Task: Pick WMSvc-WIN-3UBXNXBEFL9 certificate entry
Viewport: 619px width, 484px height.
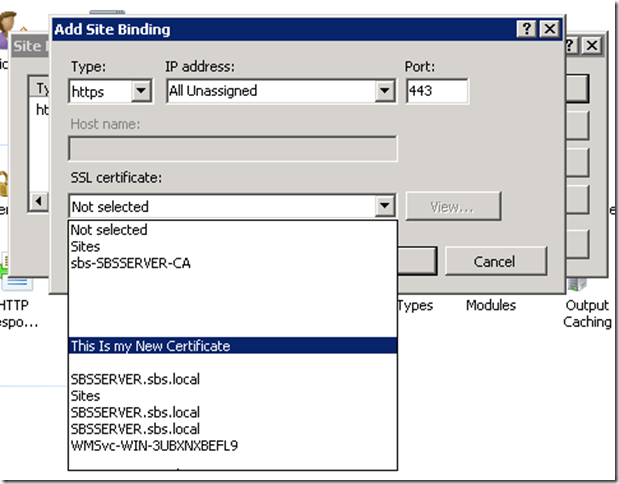Action: 154,445
